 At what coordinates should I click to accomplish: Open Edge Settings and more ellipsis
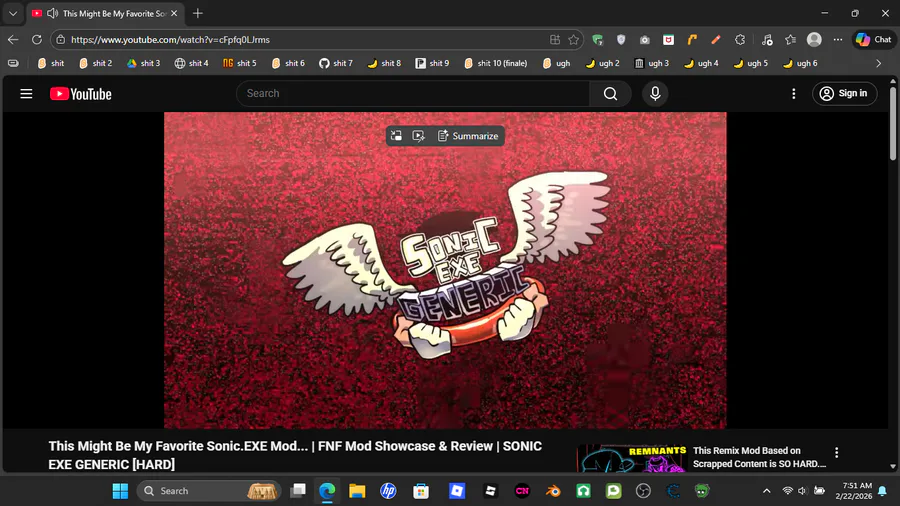838,40
